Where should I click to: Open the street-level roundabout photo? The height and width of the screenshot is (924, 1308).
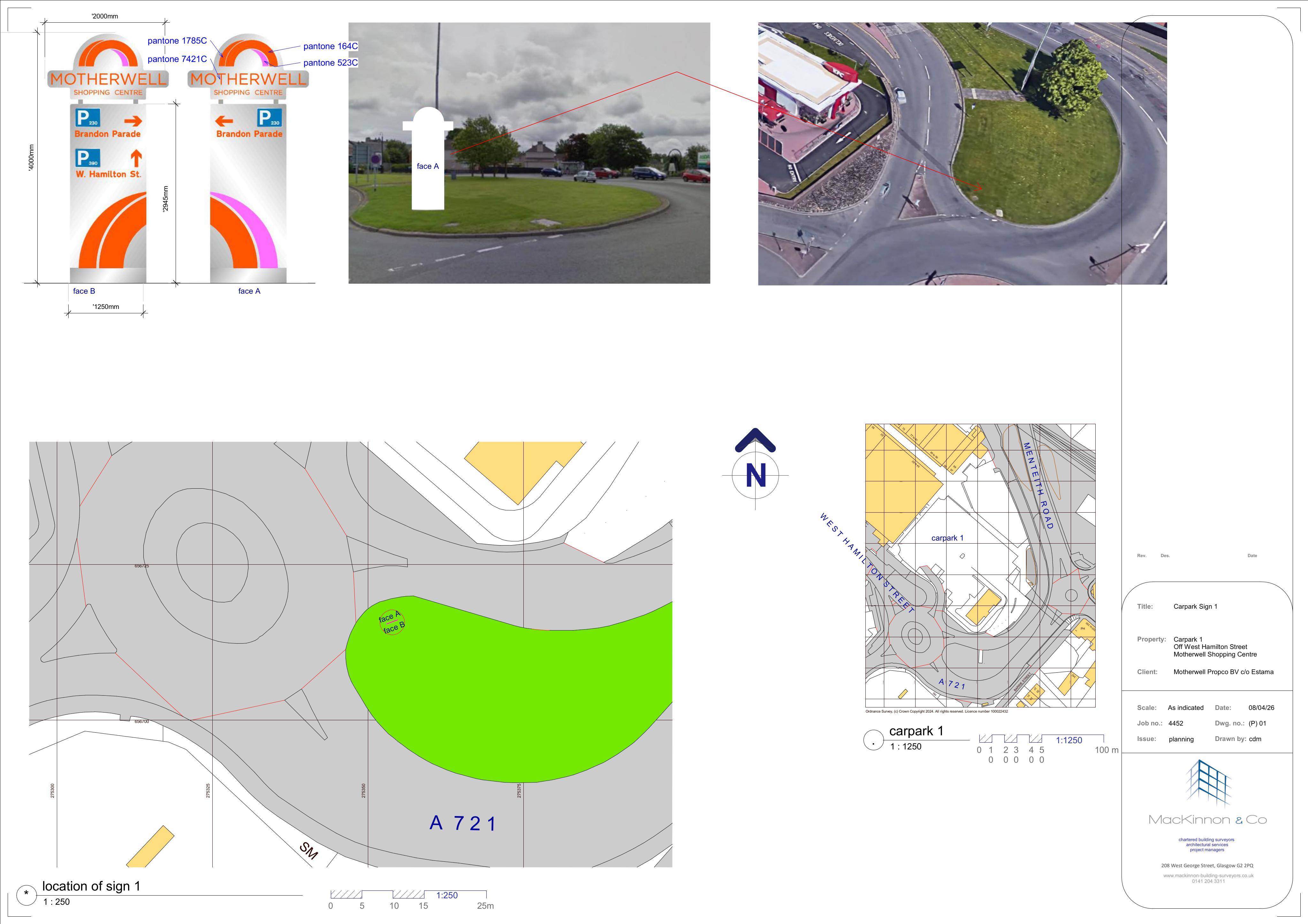coord(529,153)
